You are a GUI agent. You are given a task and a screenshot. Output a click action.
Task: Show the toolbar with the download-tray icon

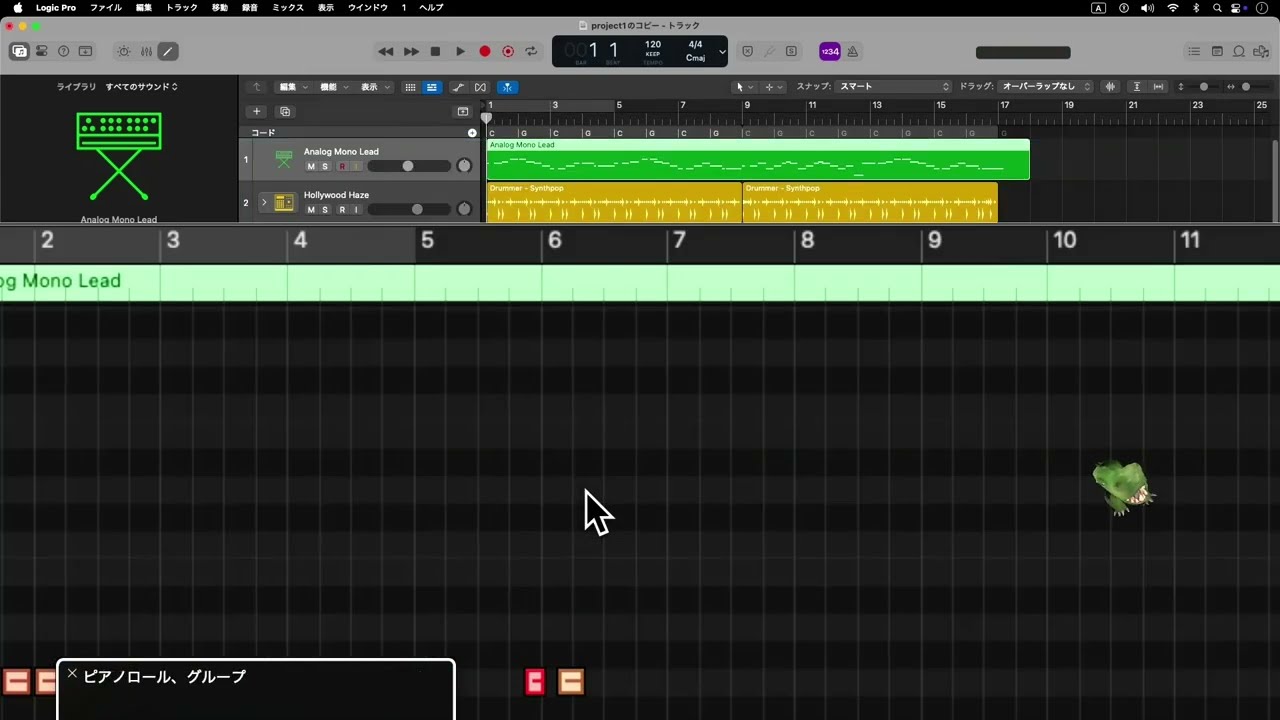pyautogui.click(x=85, y=51)
